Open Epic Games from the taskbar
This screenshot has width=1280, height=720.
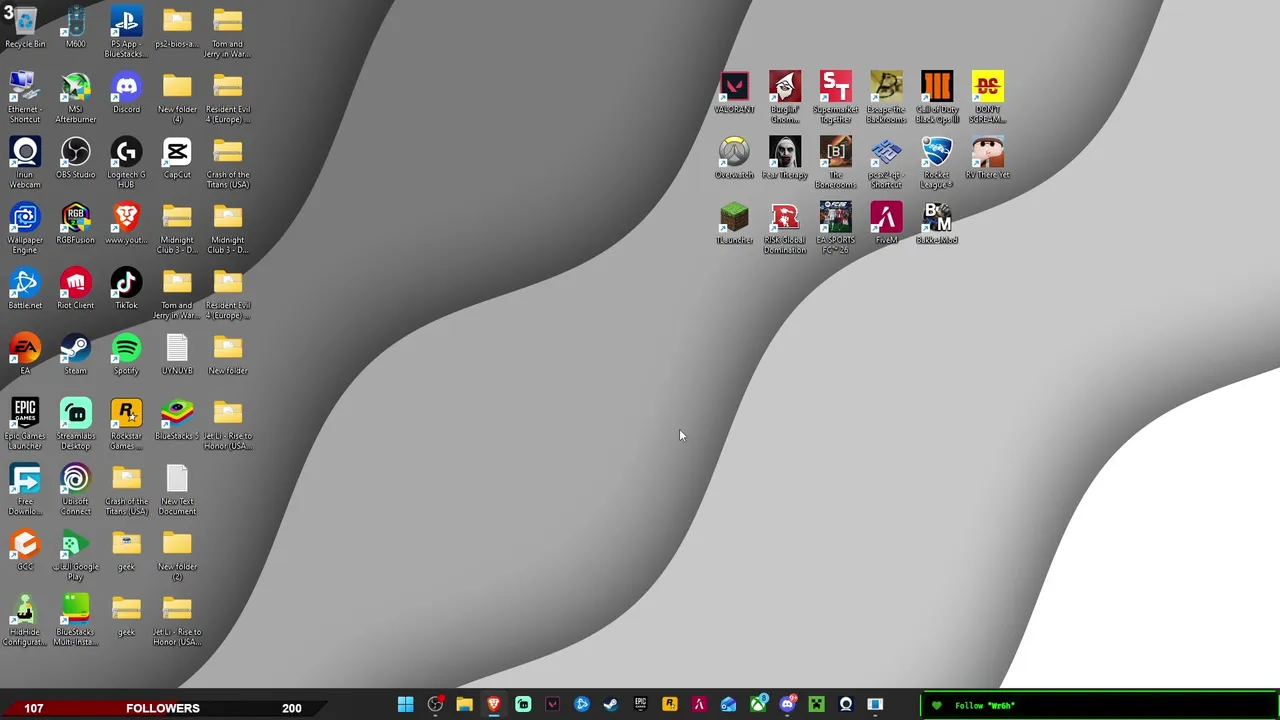pyautogui.click(x=640, y=705)
